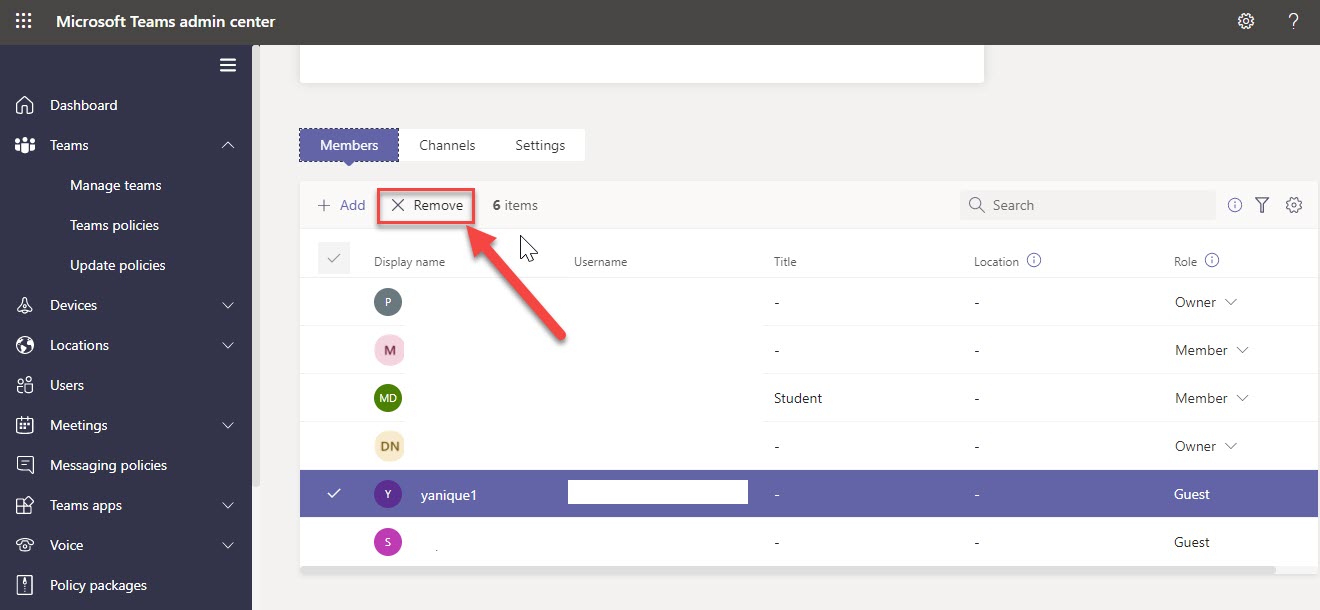Expand the Teams apps section chevron
The image size is (1320, 610).
click(228, 505)
